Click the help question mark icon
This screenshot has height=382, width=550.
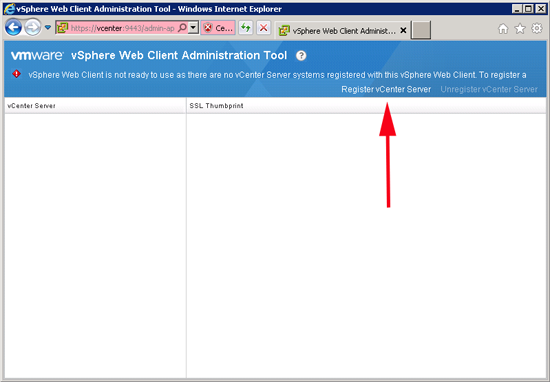pyautogui.click(x=301, y=55)
